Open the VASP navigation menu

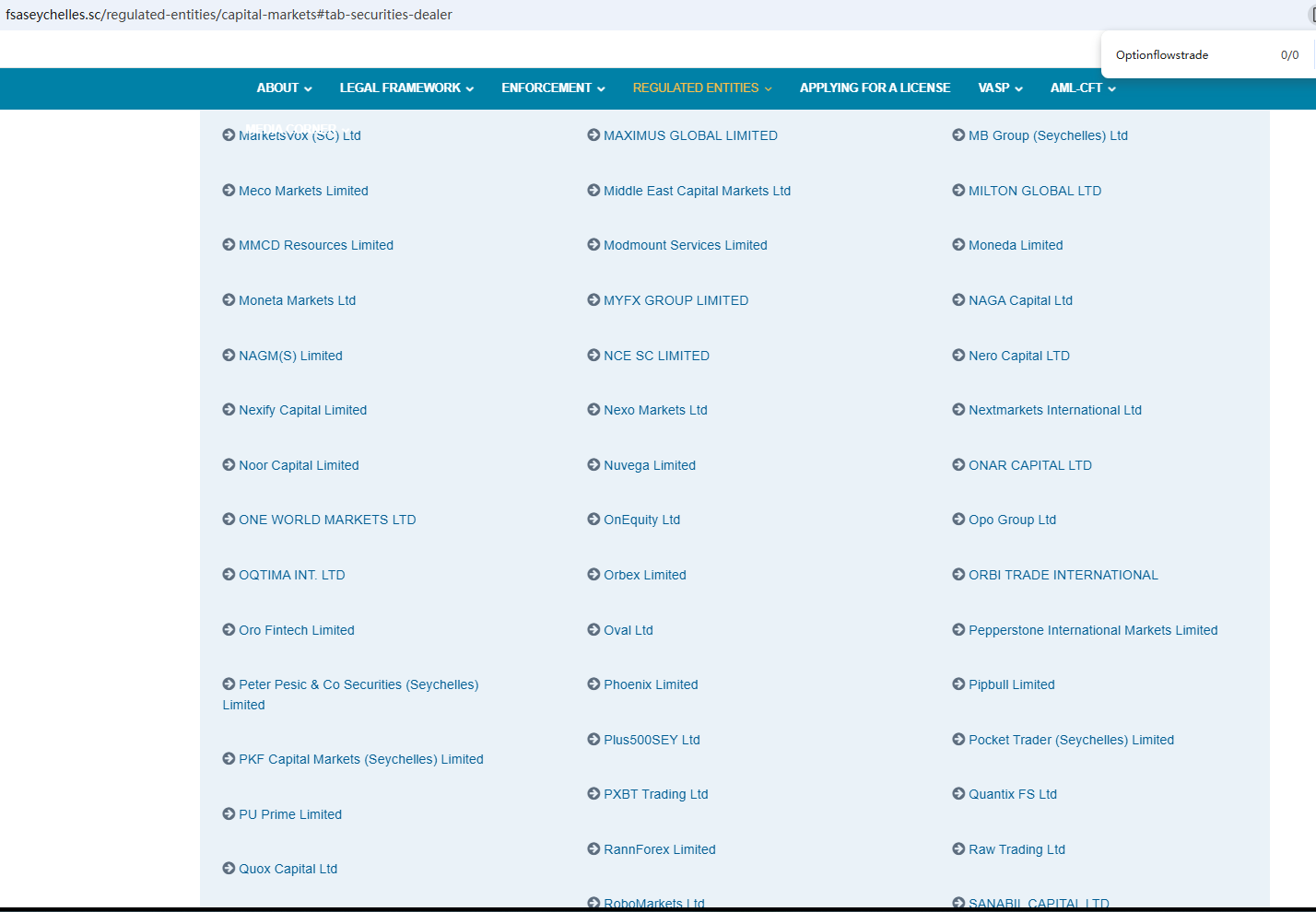tap(1000, 88)
